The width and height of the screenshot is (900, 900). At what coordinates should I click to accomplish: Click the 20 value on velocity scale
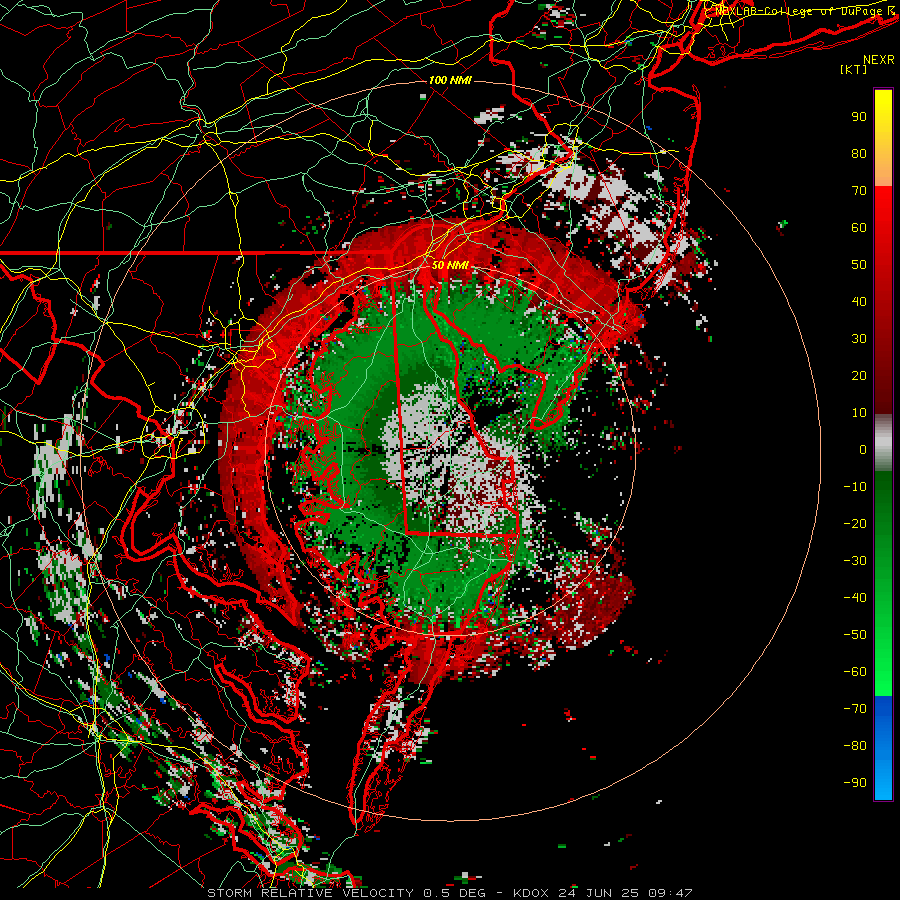(x=859, y=375)
